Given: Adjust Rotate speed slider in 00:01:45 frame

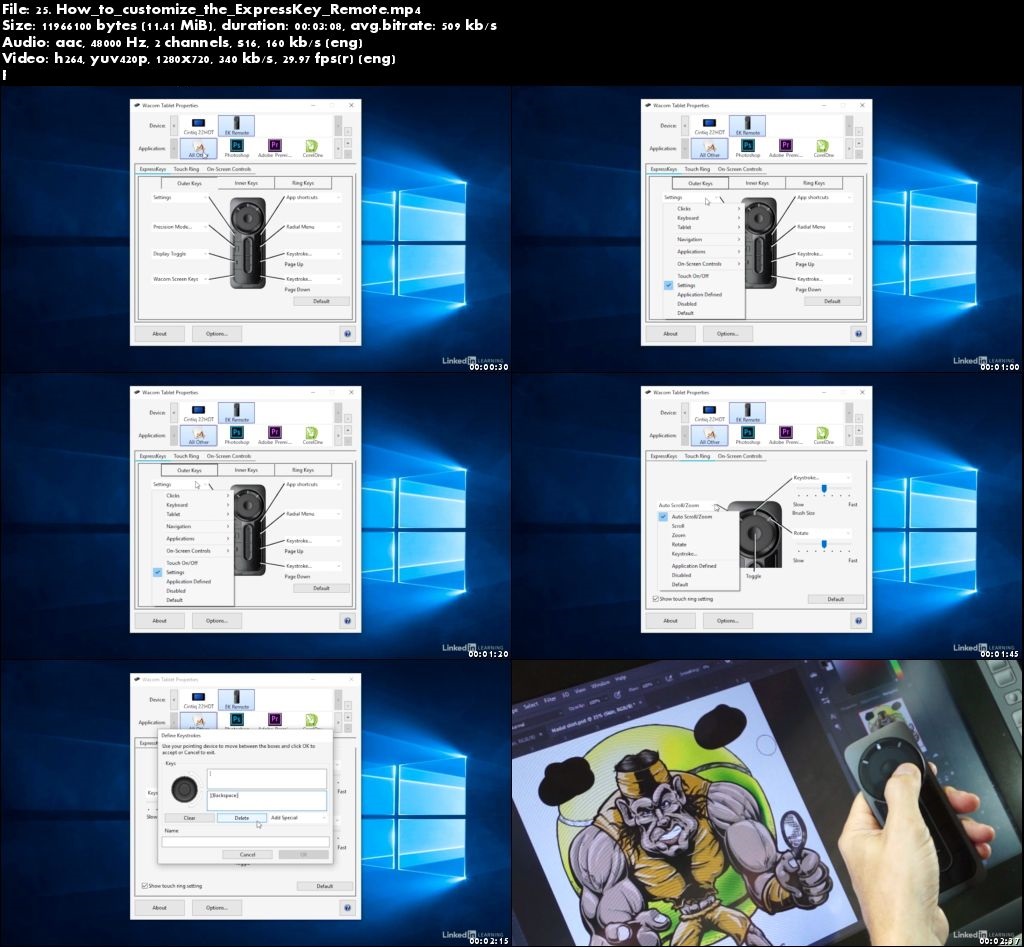Looking at the screenshot, I should point(824,544).
